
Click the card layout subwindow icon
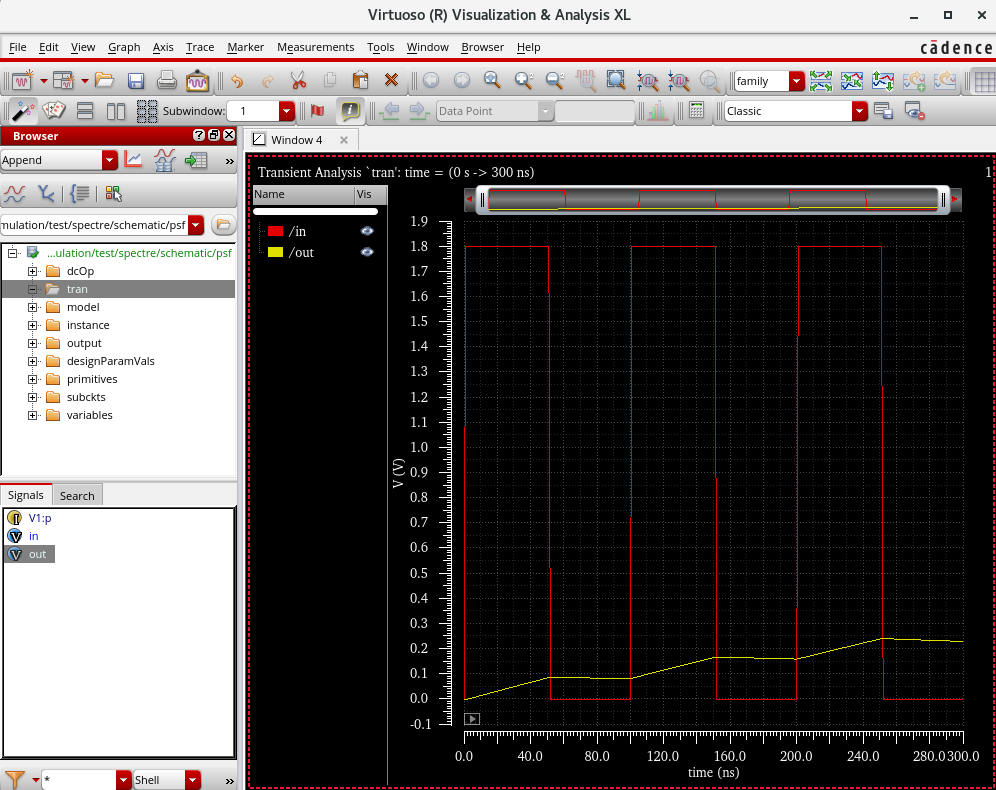pos(54,111)
